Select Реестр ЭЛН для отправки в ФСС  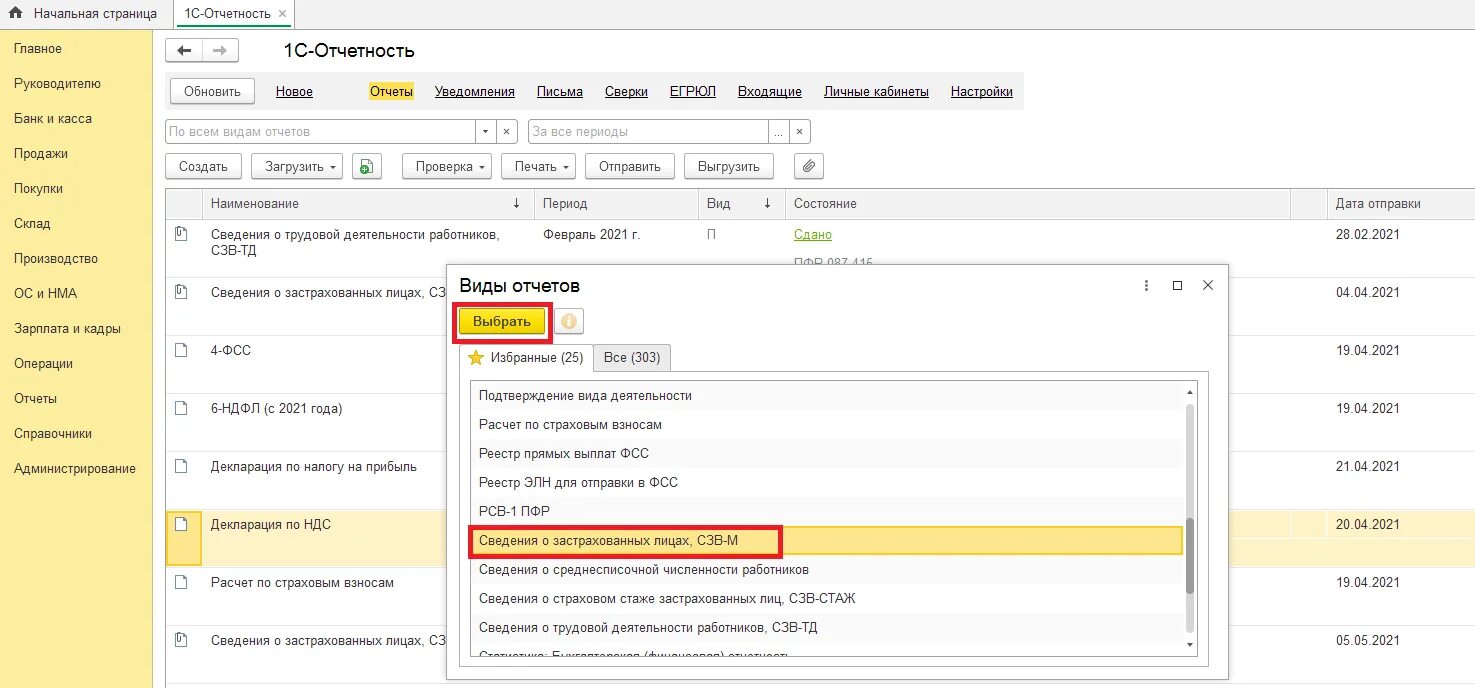[x=827, y=482]
